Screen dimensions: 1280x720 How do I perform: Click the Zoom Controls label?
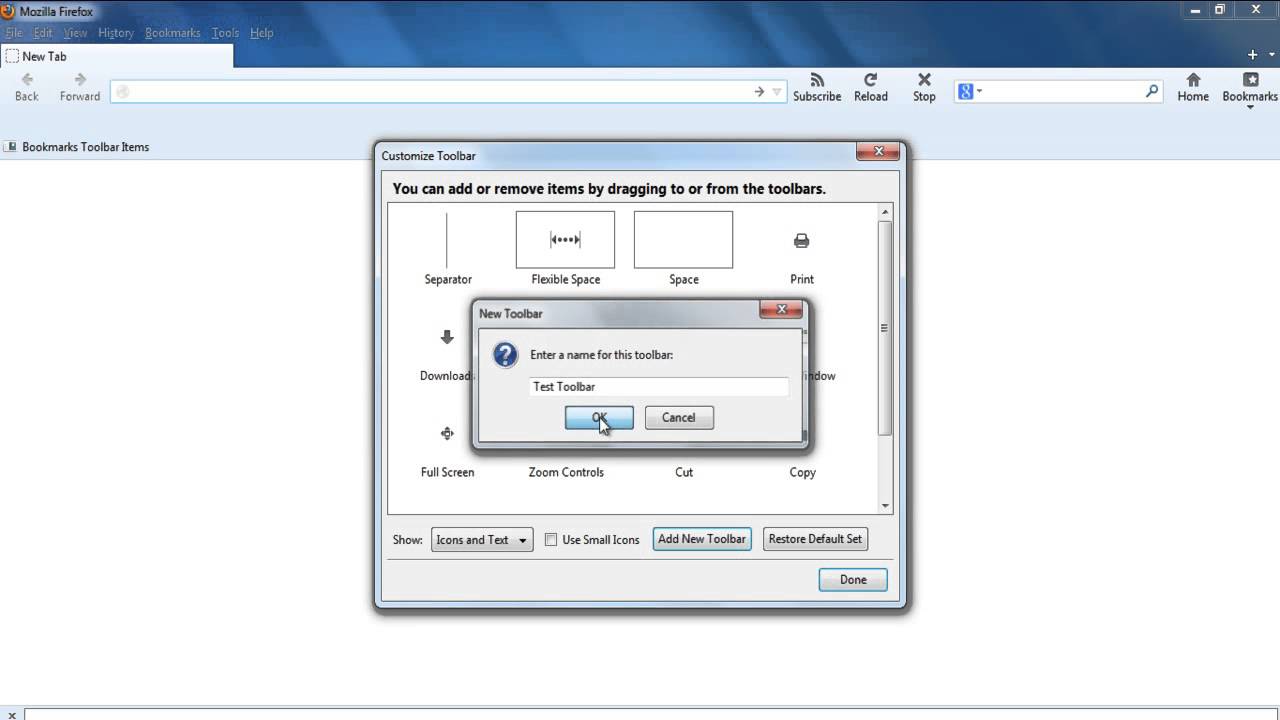566,473
